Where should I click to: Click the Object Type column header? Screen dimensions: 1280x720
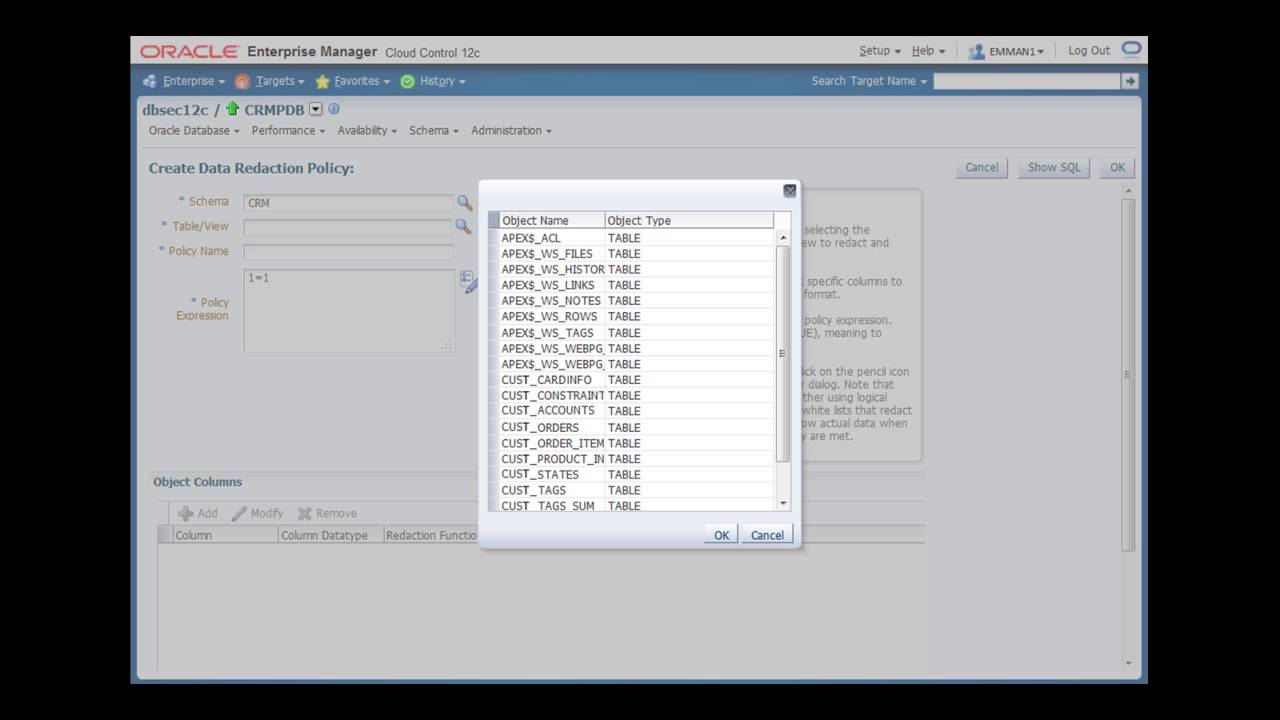coord(689,220)
